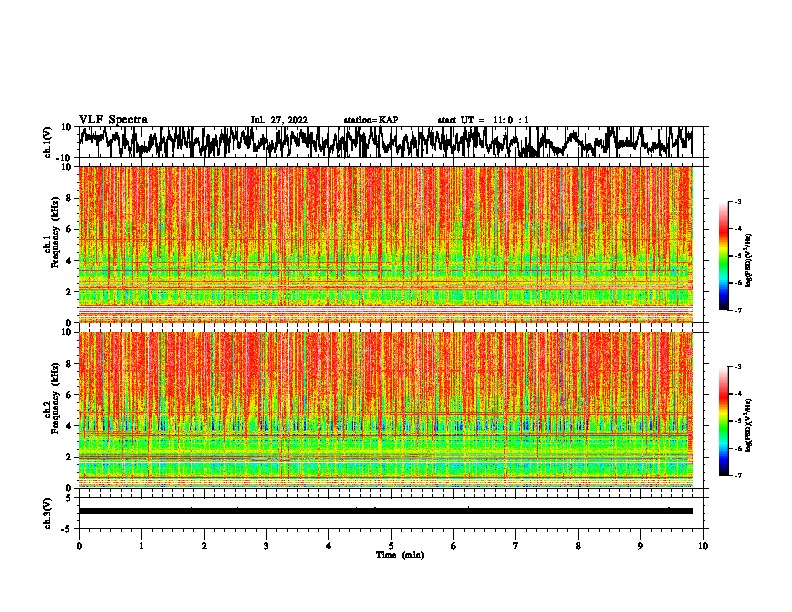The height and width of the screenshot is (612, 792).
Task: Click the "6" kHz tick of ch.1 spectrogram
Action: coord(69,229)
